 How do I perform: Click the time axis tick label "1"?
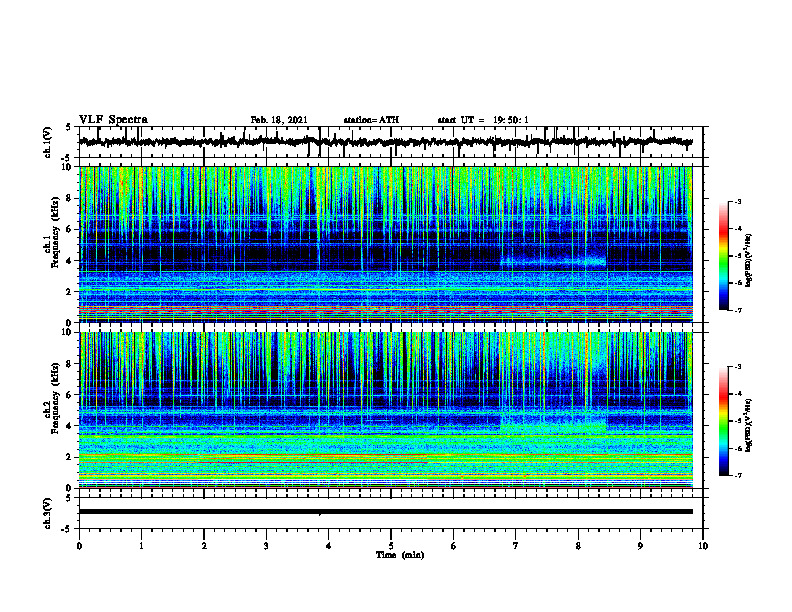[x=141, y=546]
